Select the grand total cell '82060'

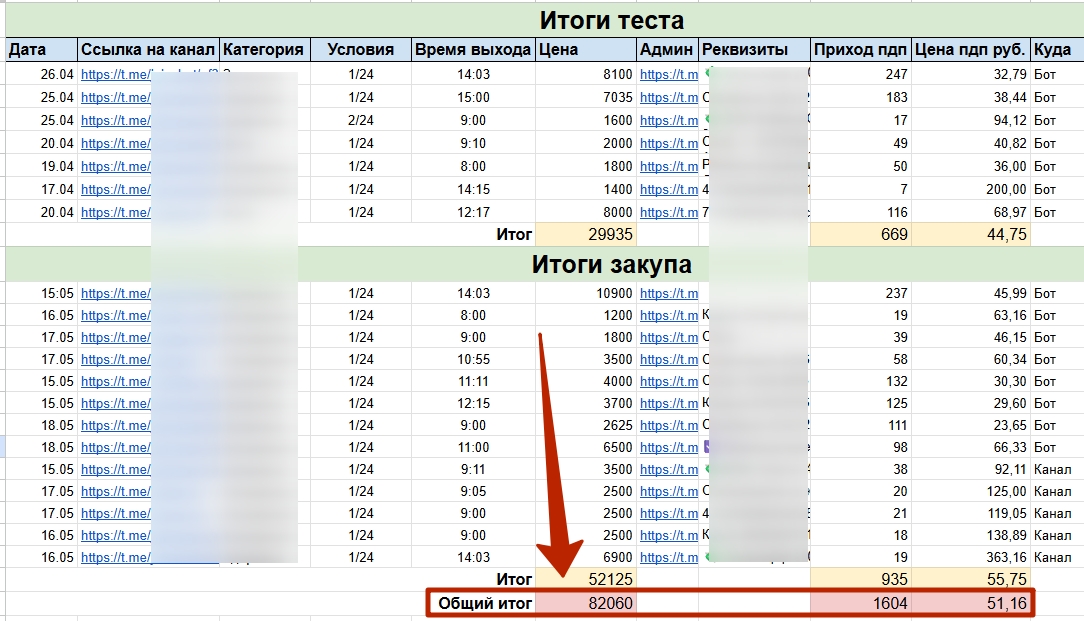tap(586, 603)
